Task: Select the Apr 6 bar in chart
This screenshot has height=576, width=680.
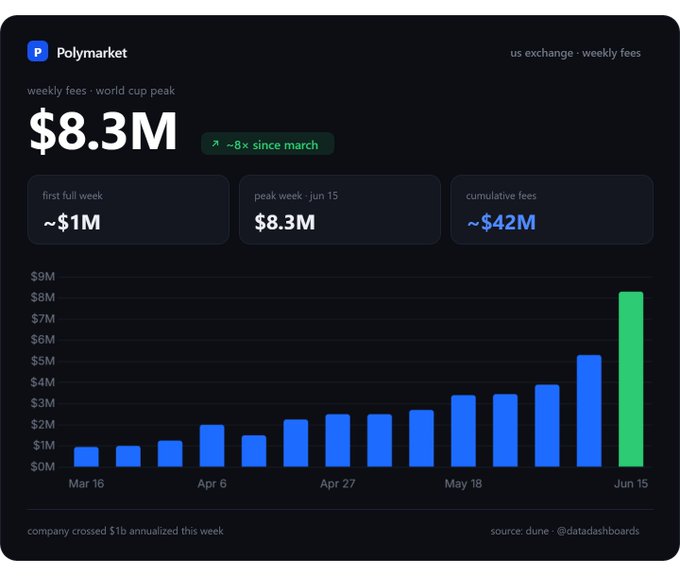Action: (212, 446)
